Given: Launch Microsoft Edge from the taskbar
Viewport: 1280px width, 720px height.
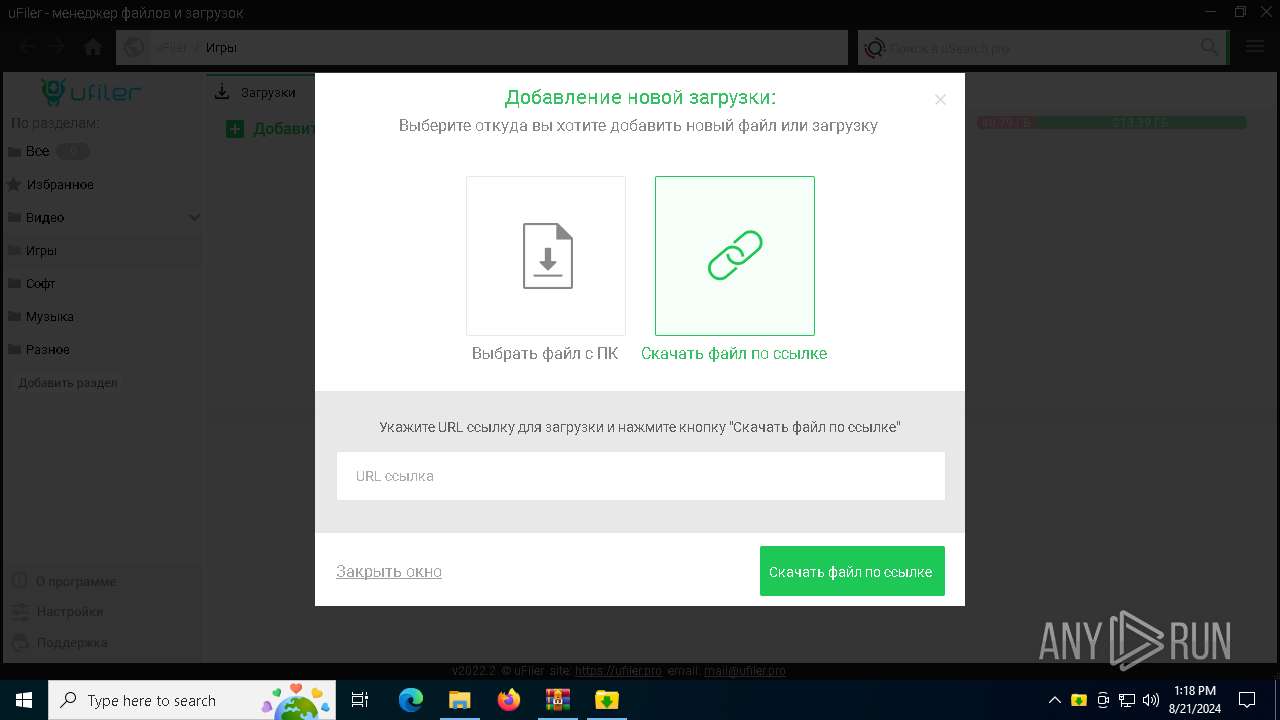Looking at the screenshot, I should 411,700.
